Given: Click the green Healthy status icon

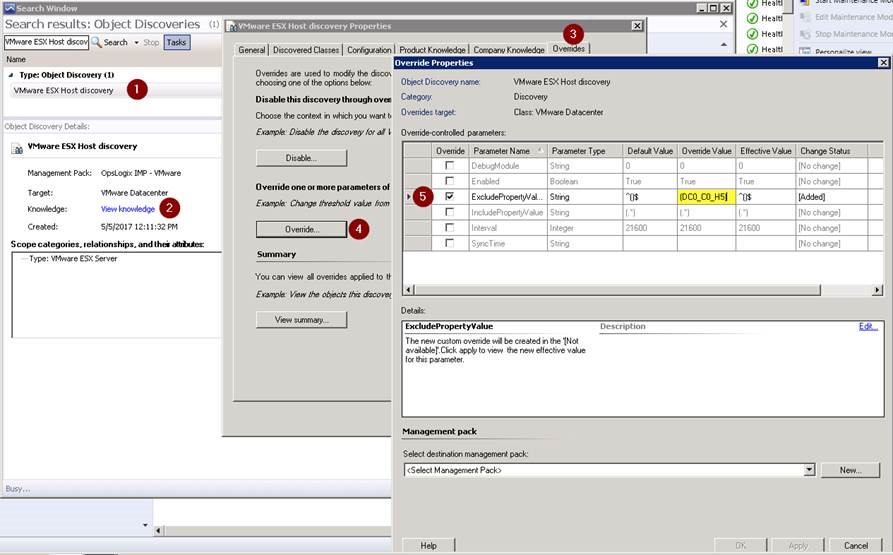Looking at the screenshot, I should pyautogui.click(x=752, y=18).
